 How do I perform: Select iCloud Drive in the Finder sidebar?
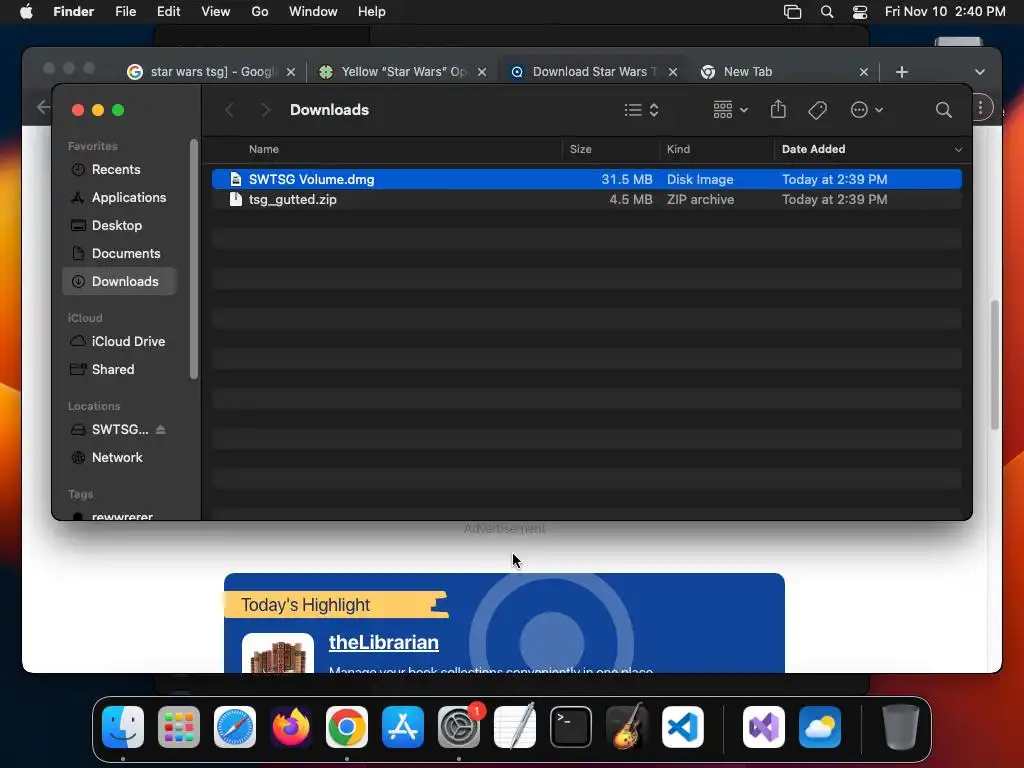point(120,342)
